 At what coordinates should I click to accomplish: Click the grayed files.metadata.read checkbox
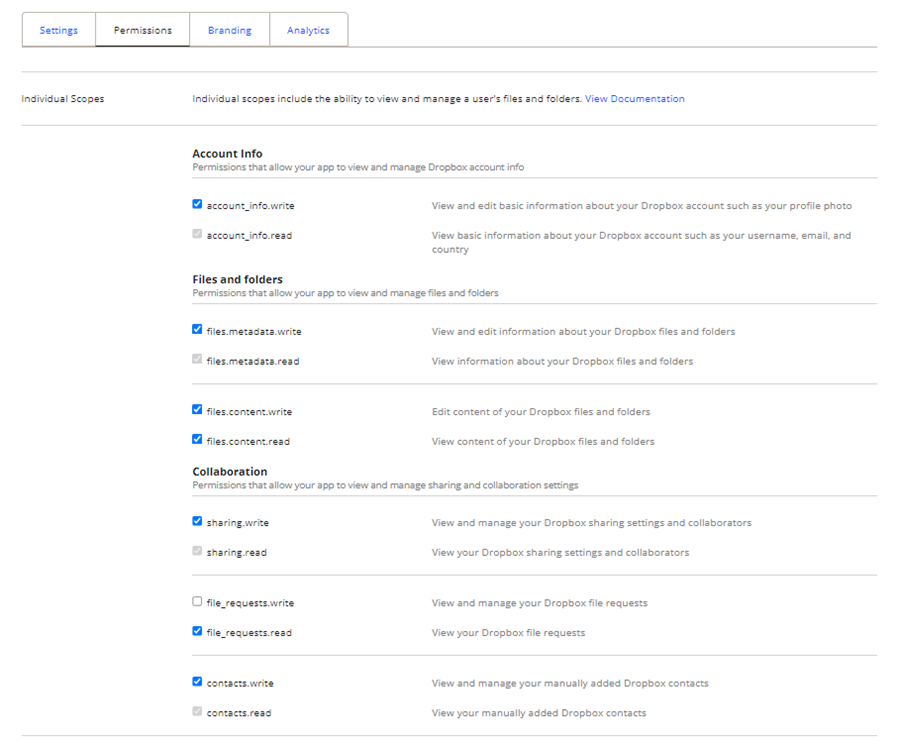coord(197,360)
